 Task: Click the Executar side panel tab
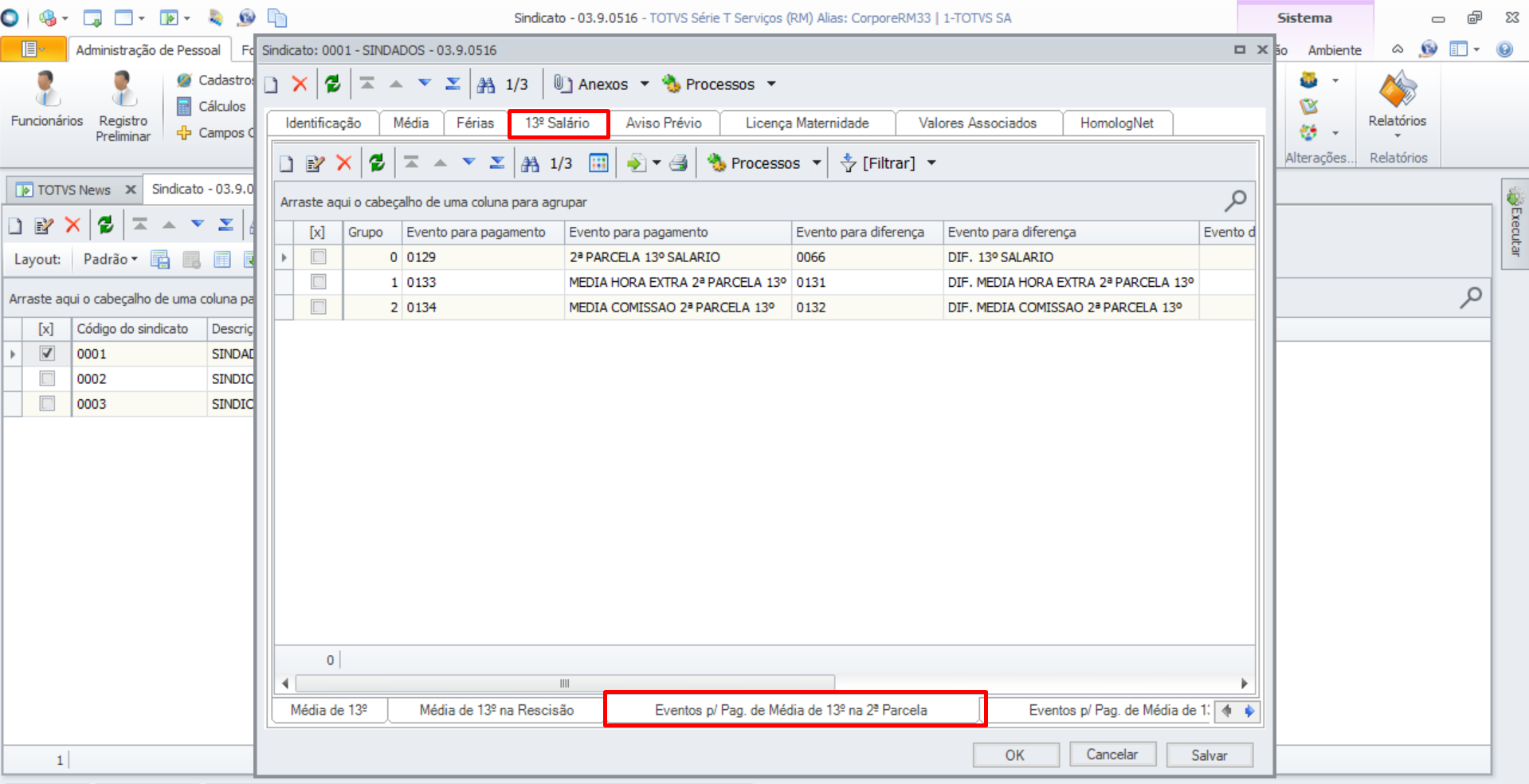(x=1515, y=223)
